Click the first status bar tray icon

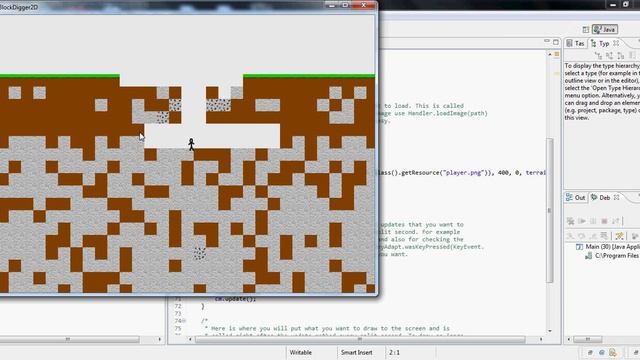click(x=590, y=353)
